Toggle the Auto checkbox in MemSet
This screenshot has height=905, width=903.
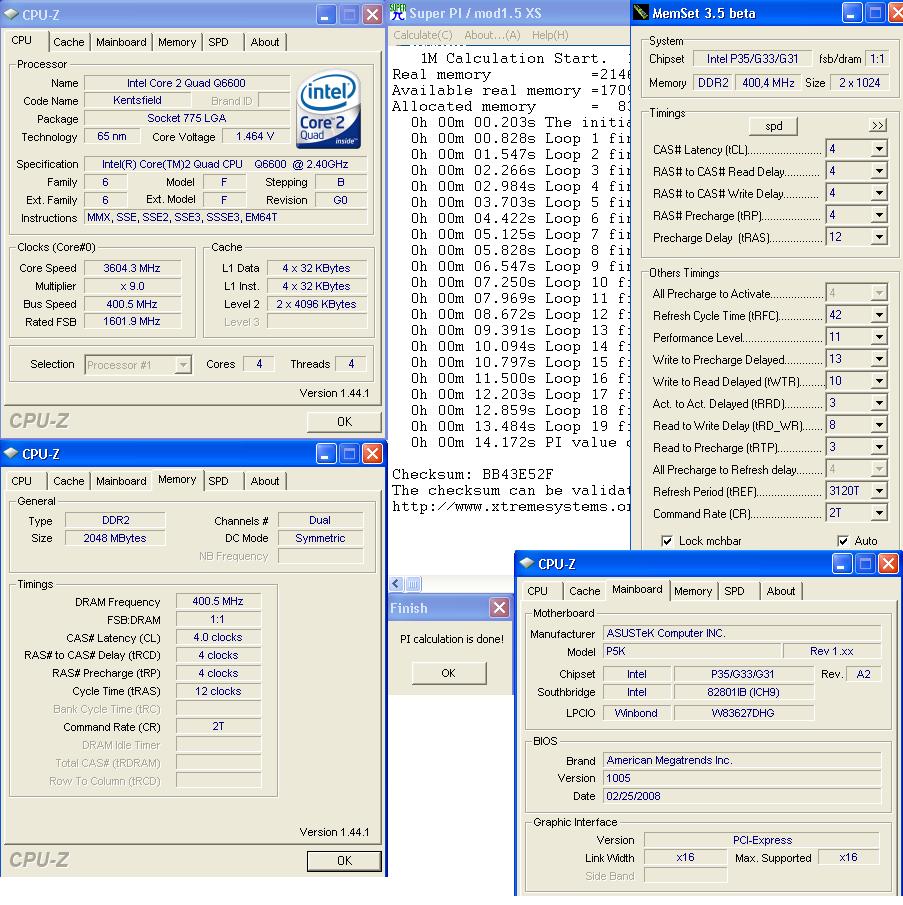click(x=843, y=541)
